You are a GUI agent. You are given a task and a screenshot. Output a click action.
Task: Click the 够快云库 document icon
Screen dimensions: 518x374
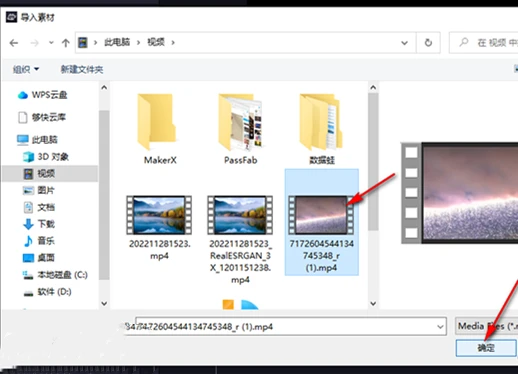(23, 117)
